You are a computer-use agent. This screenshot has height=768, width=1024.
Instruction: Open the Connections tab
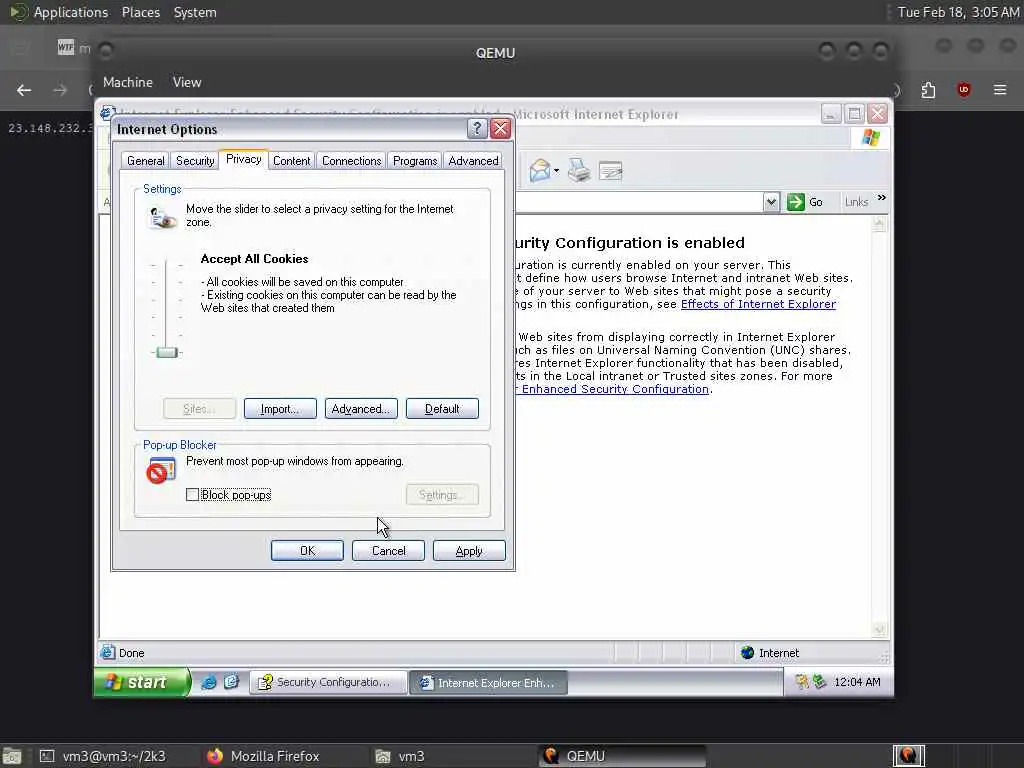click(x=351, y=161)
